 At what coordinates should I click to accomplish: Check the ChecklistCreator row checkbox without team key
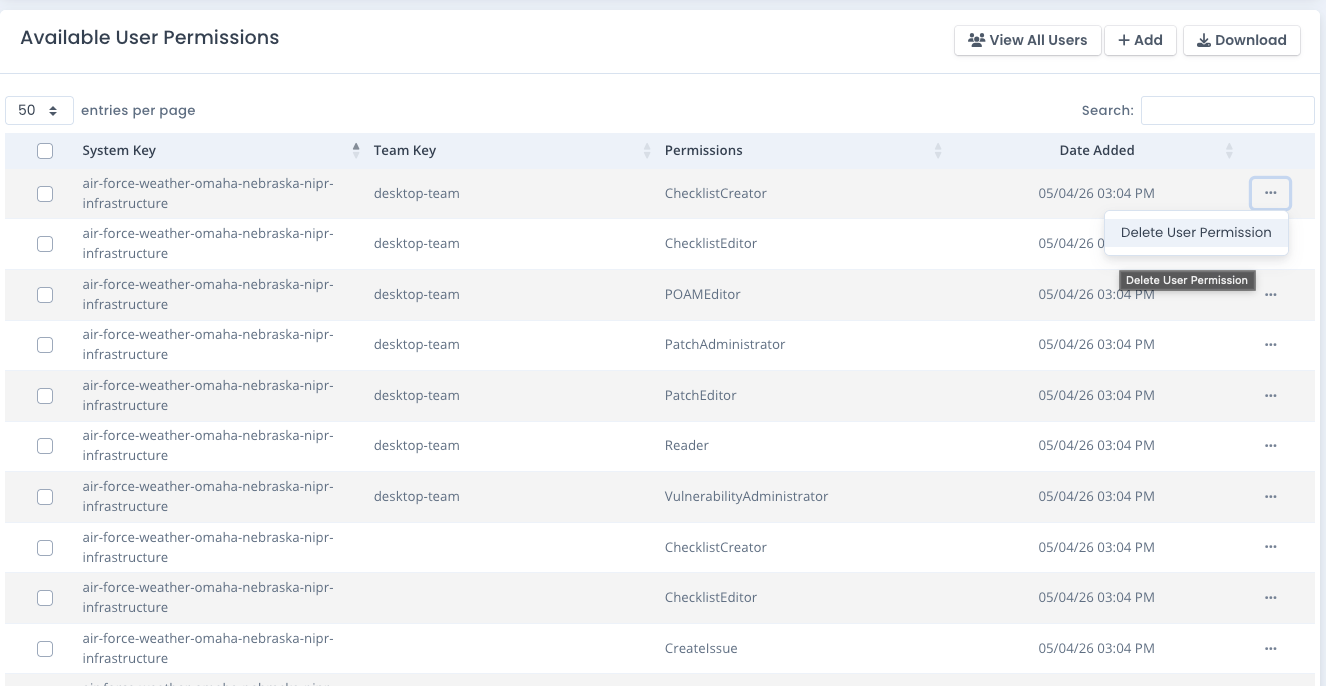pyautogui.click(x=45, y=548)
